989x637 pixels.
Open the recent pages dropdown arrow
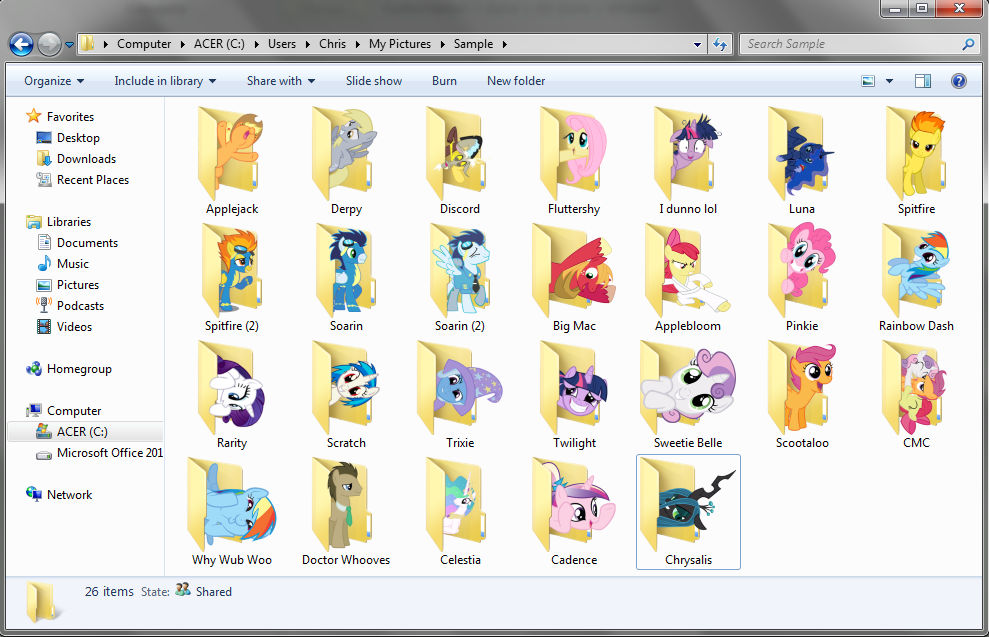pyautogui.click(x=69, y=45)
